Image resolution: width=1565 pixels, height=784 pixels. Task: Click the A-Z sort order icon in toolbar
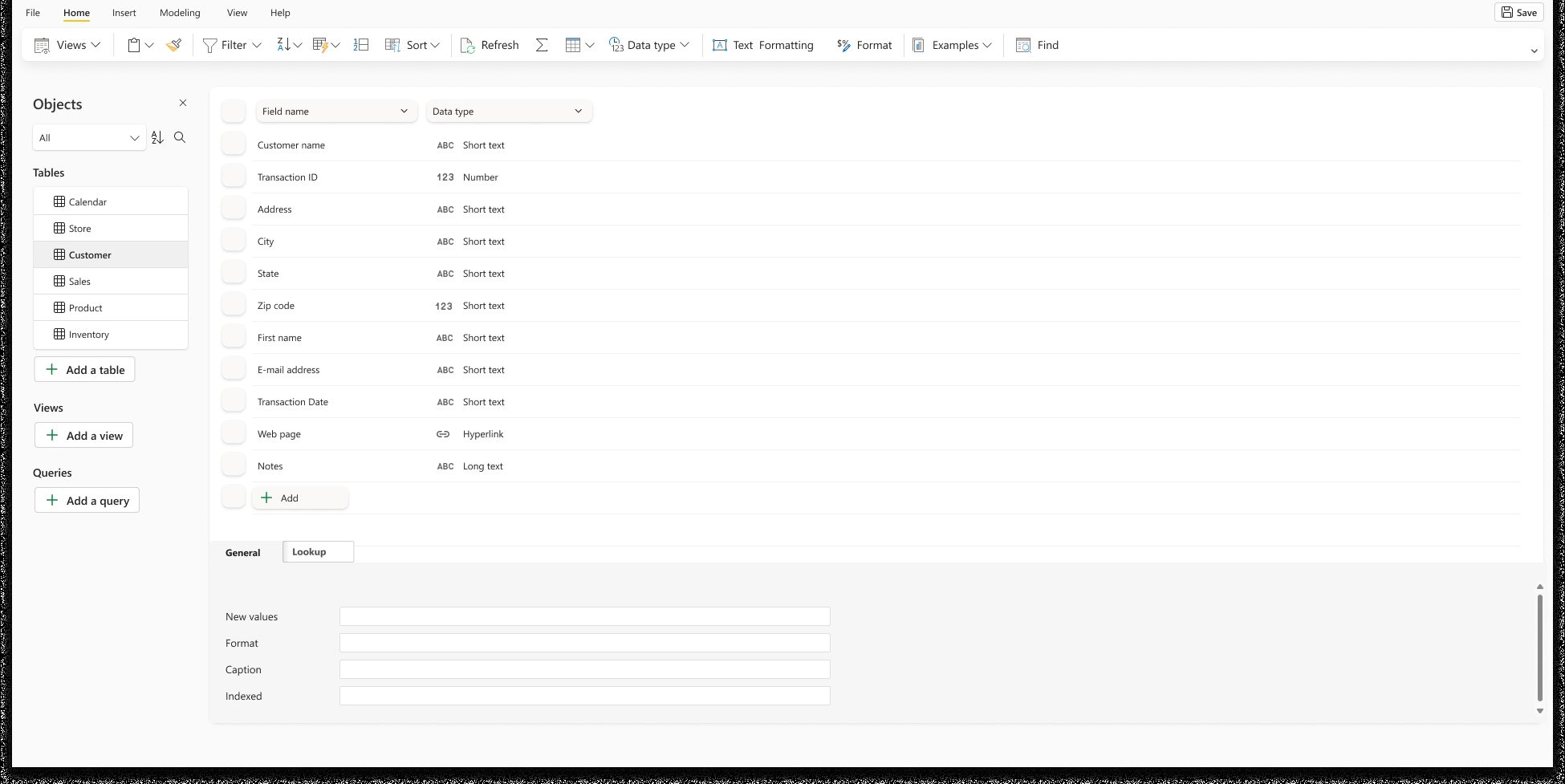click(x=283, y=45)
